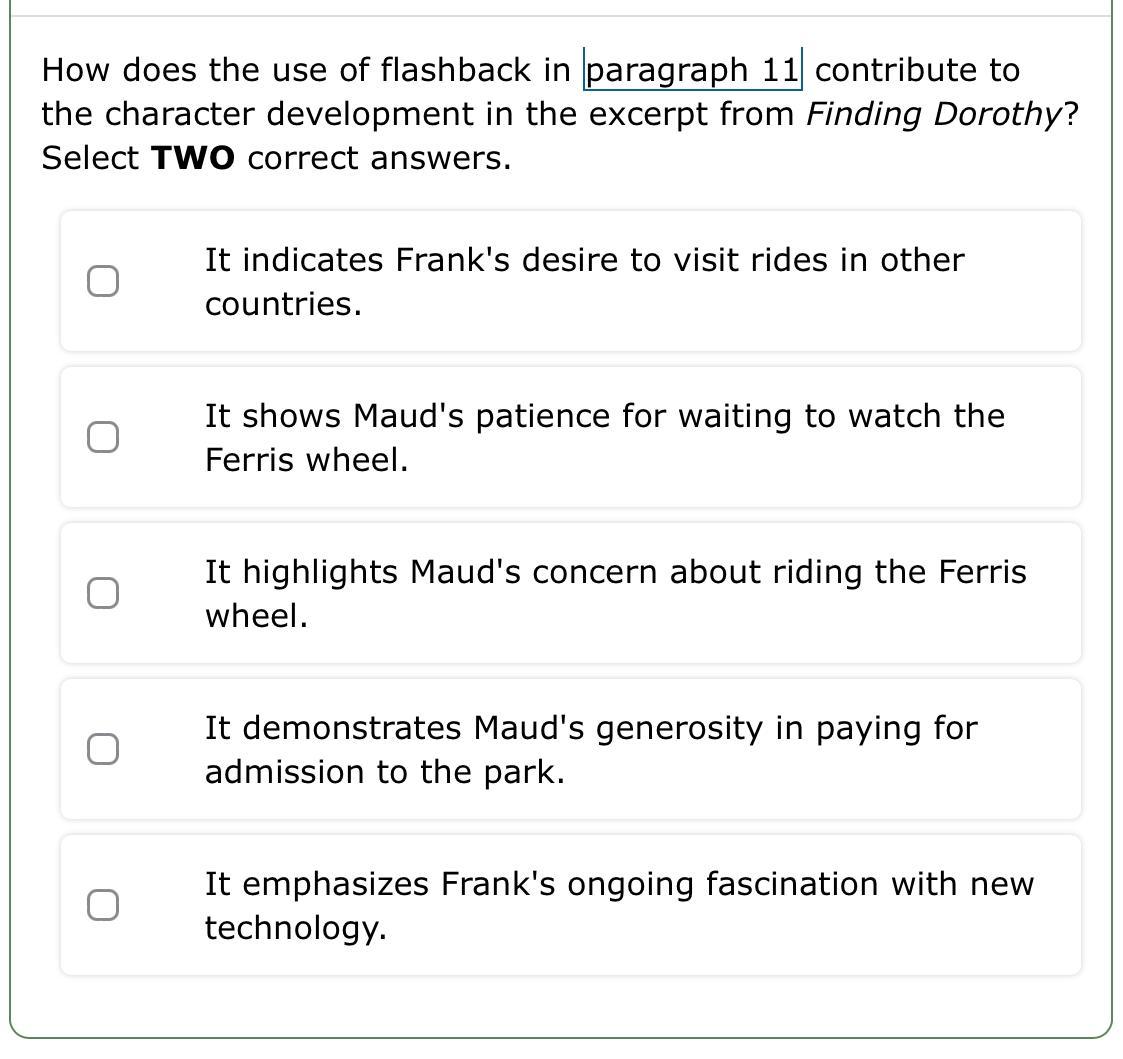The height and width of the screenshot is (1059, 1123).
Task: Enable the Maud's generosity answer checkbox
Action: tap(103, 749)
